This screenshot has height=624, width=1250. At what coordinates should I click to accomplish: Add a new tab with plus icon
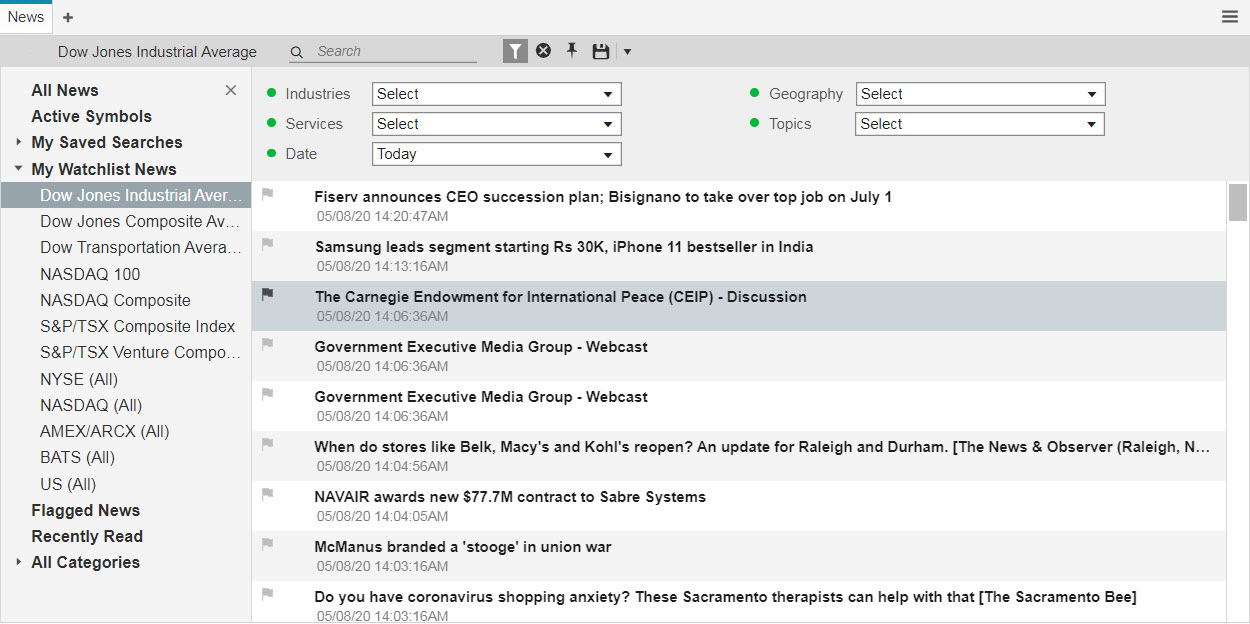68,17
